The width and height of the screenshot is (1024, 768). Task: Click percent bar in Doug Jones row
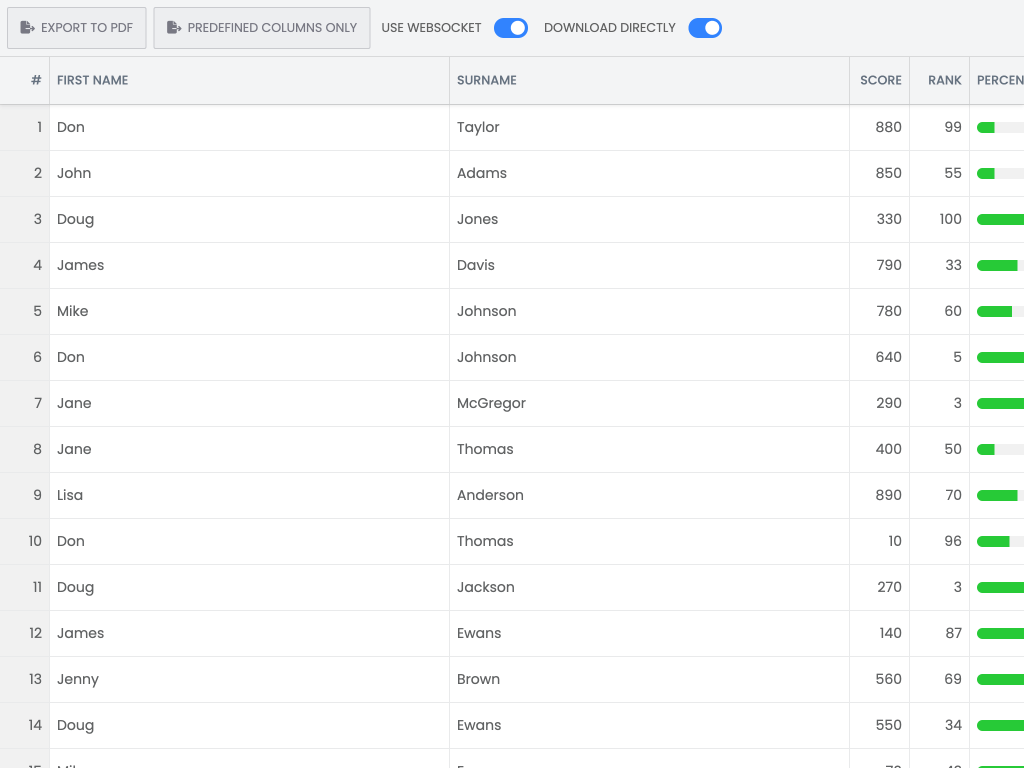pyautogui.click(x=1000, y=220)
